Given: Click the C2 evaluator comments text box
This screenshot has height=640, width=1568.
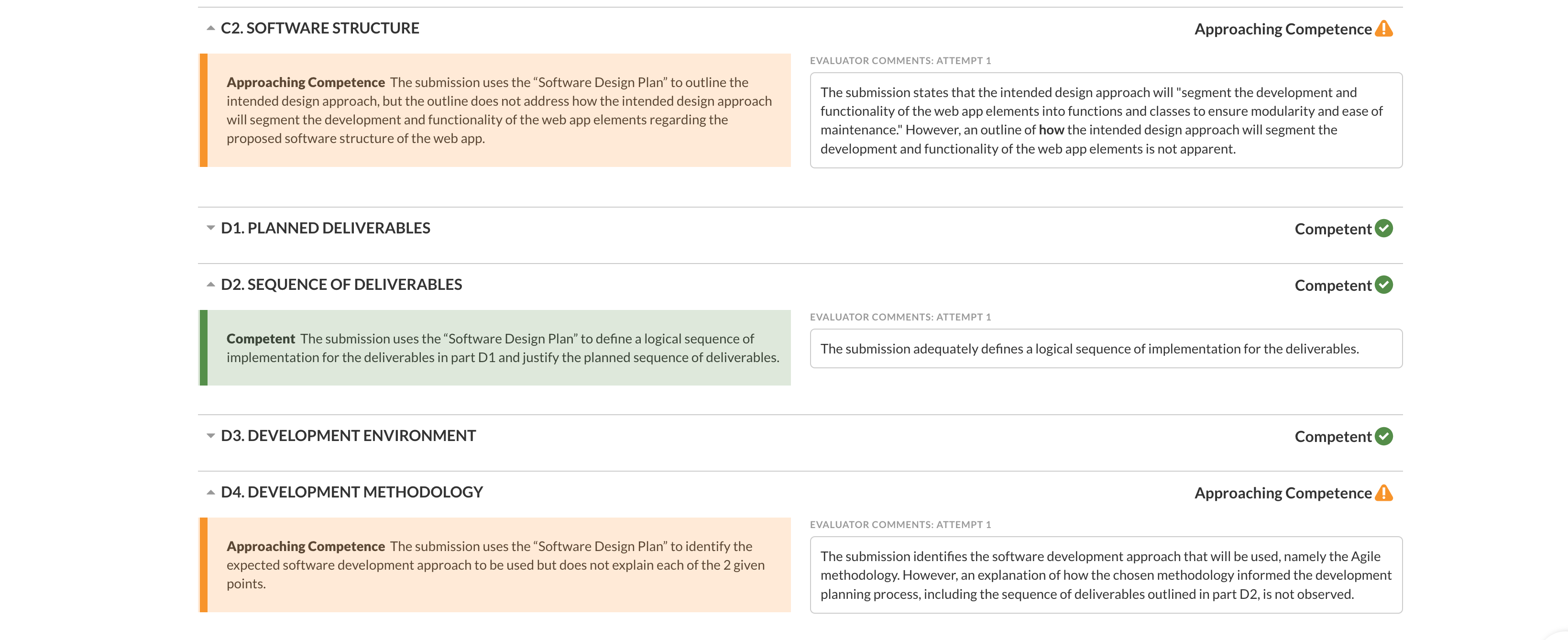Looking at the screenshot, I should pyautogui.click(x=1106, y=121).
